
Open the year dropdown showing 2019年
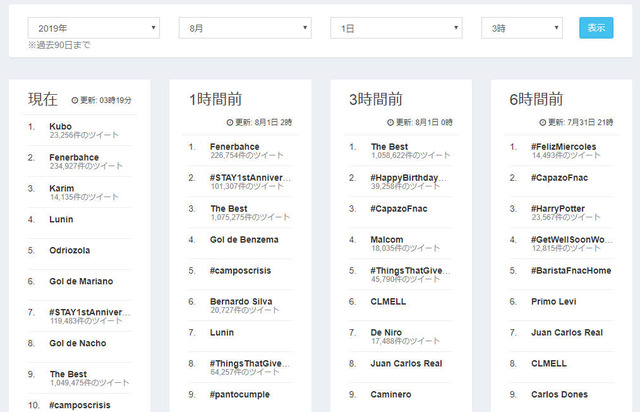(93, 28)
